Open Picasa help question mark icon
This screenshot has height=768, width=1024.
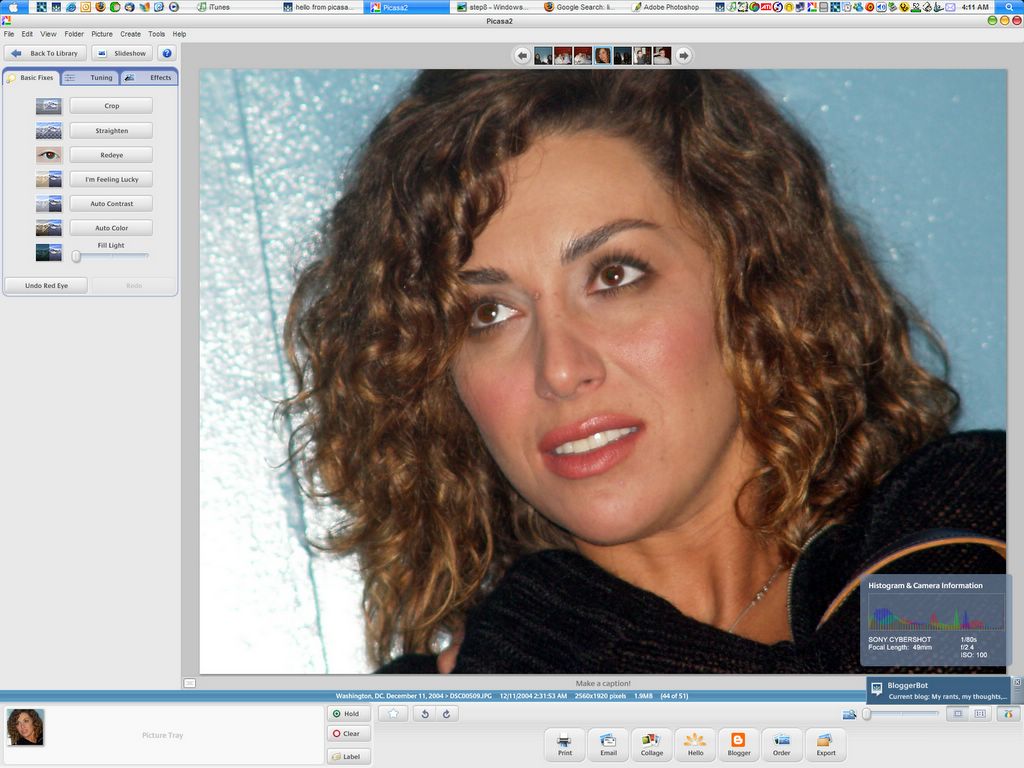[167, 54]
